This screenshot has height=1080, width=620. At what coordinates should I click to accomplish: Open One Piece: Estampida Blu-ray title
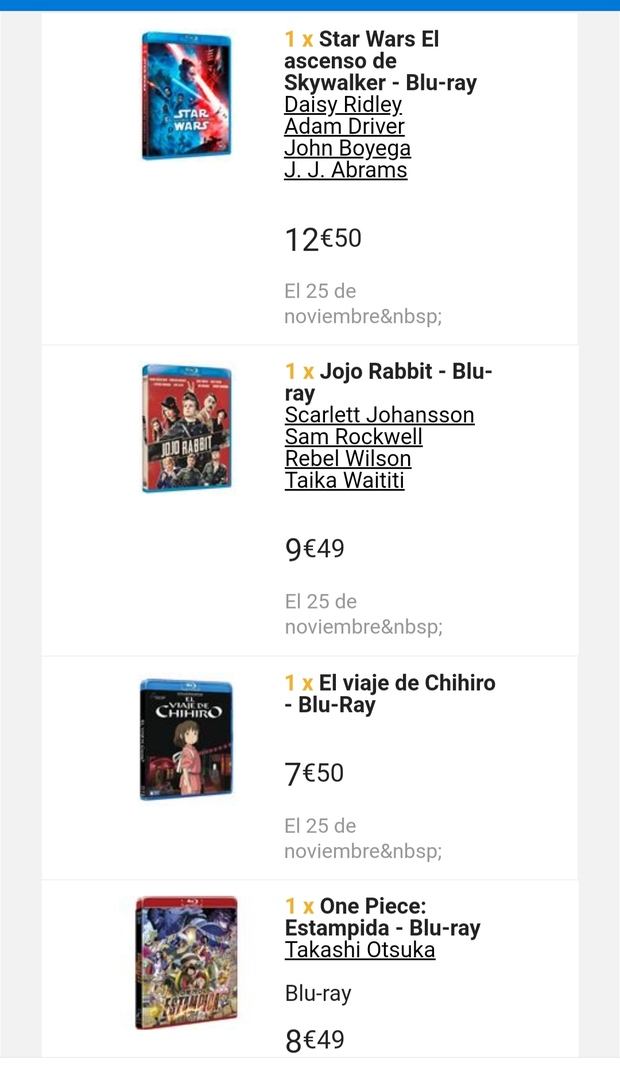click(x=382, y=917)
